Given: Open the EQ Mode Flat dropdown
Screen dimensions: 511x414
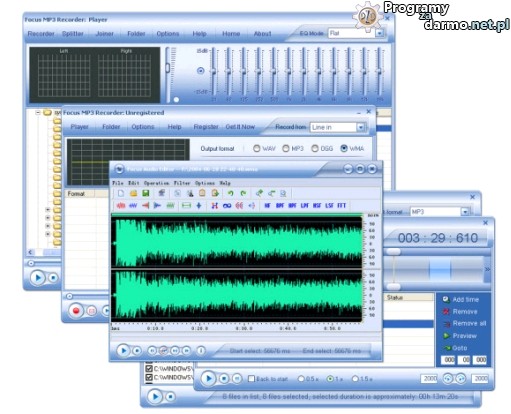Looking at the screenshot, I should click(x=379, y=33).
